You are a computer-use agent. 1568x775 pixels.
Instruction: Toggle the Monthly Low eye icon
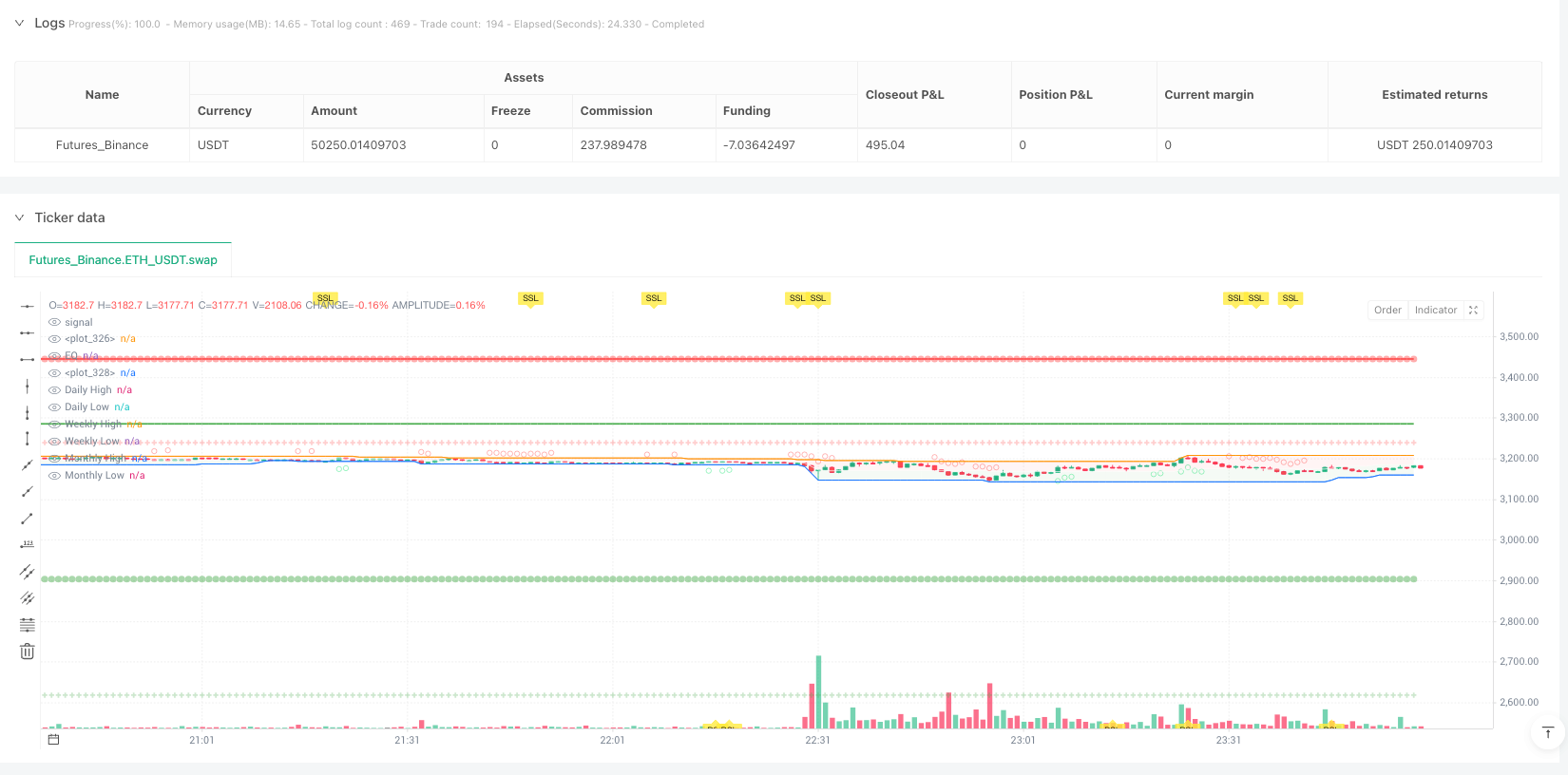pos(55,476)
